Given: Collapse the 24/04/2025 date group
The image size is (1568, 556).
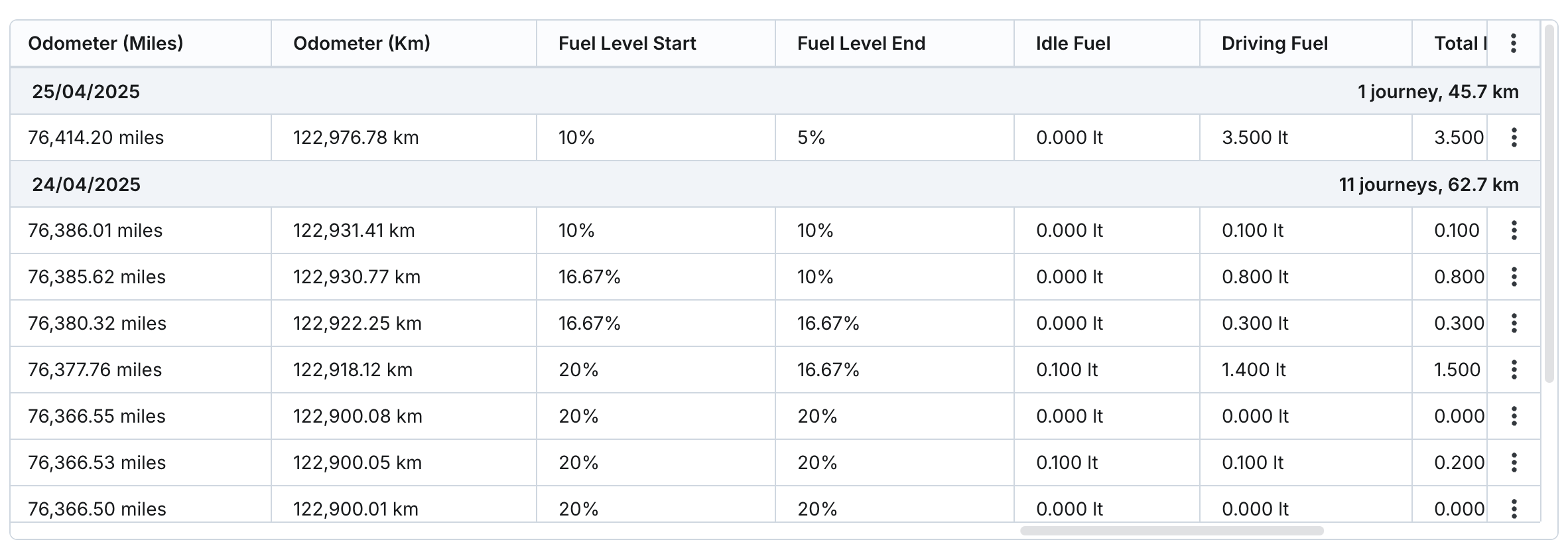Looking at the screenshot, I should tap(86, 184).
